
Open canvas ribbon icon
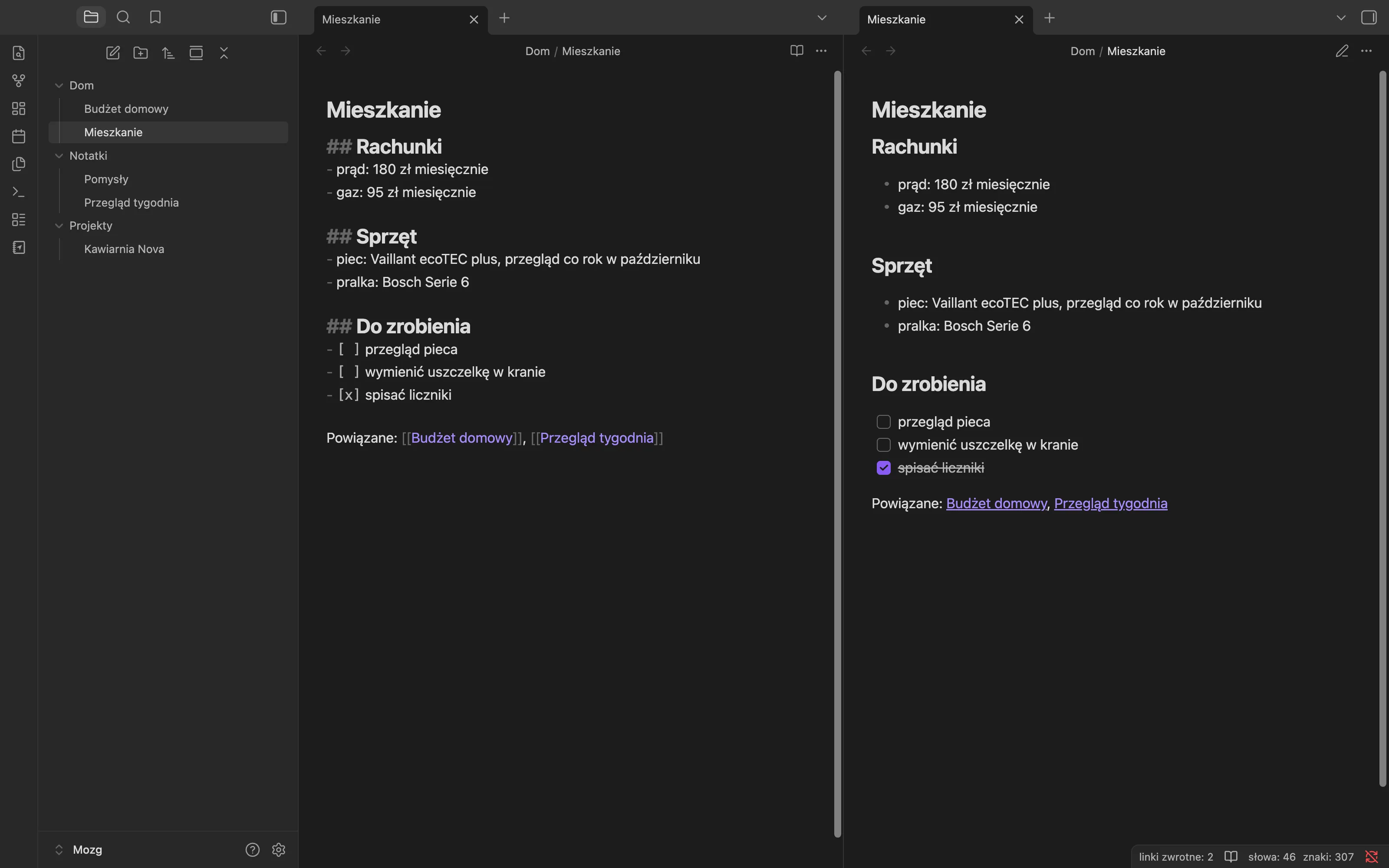click(x=19, y=108)
